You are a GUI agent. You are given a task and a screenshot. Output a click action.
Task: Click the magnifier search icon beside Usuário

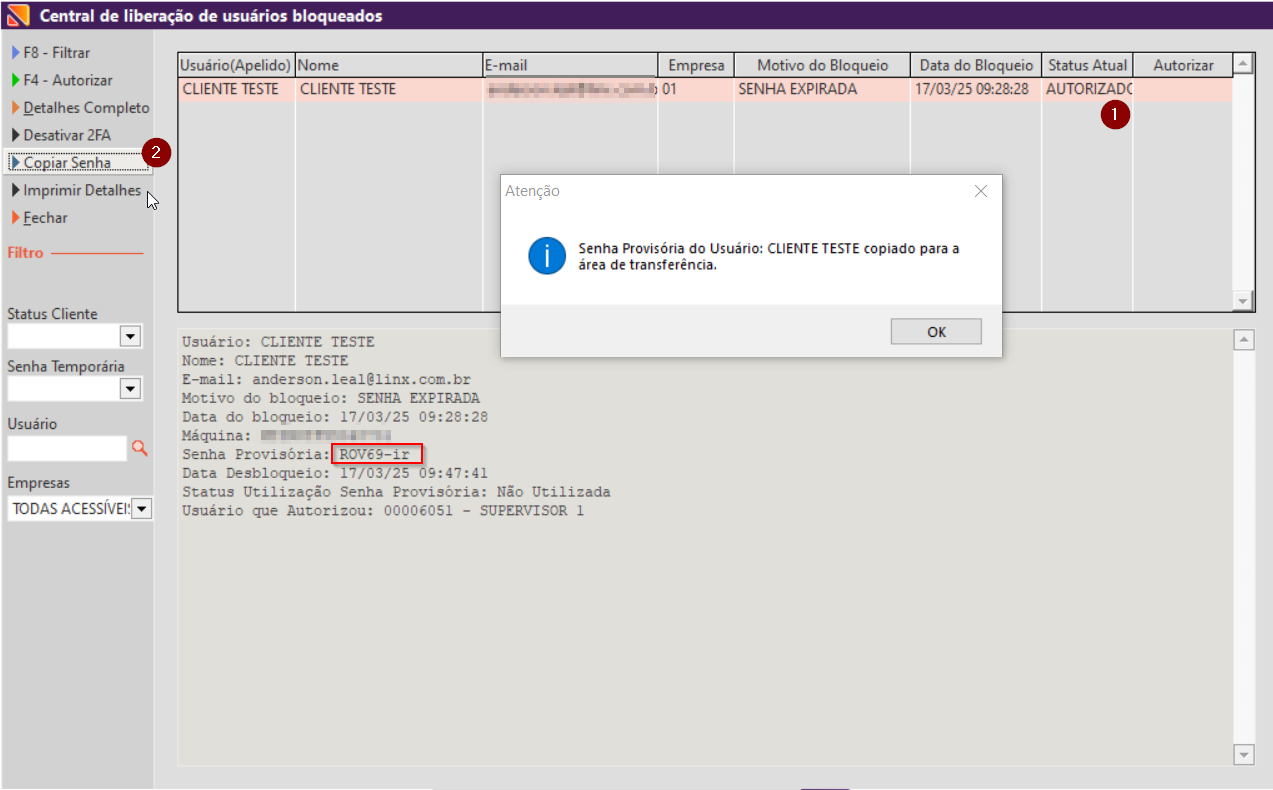(x=139, y=448)
